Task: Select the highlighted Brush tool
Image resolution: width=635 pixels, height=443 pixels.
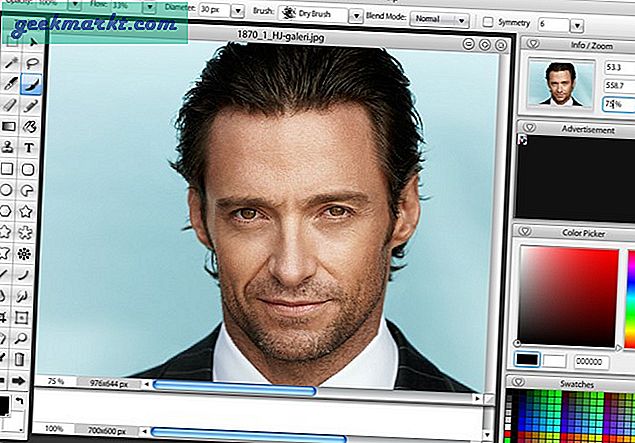Action: pyautogui.click(x=31, y=84)
